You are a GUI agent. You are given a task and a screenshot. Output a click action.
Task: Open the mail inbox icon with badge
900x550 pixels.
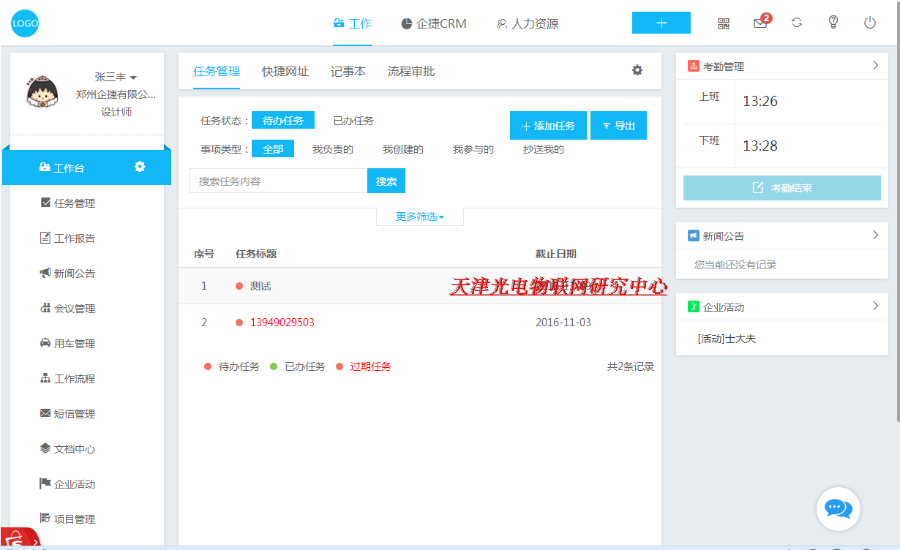point(761,24)
